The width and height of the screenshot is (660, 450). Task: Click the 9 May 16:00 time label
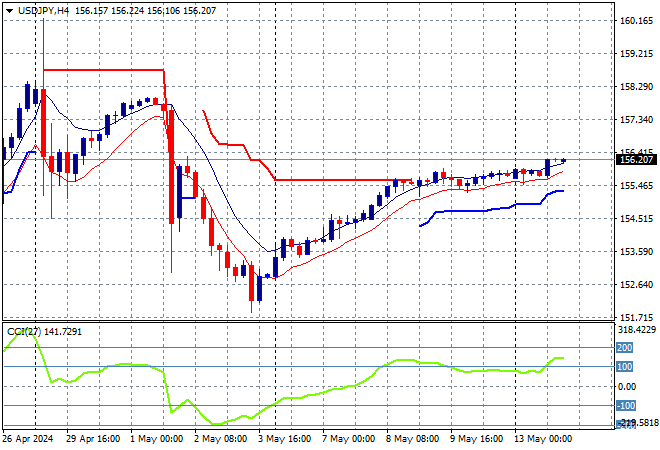tap(476, 439)
